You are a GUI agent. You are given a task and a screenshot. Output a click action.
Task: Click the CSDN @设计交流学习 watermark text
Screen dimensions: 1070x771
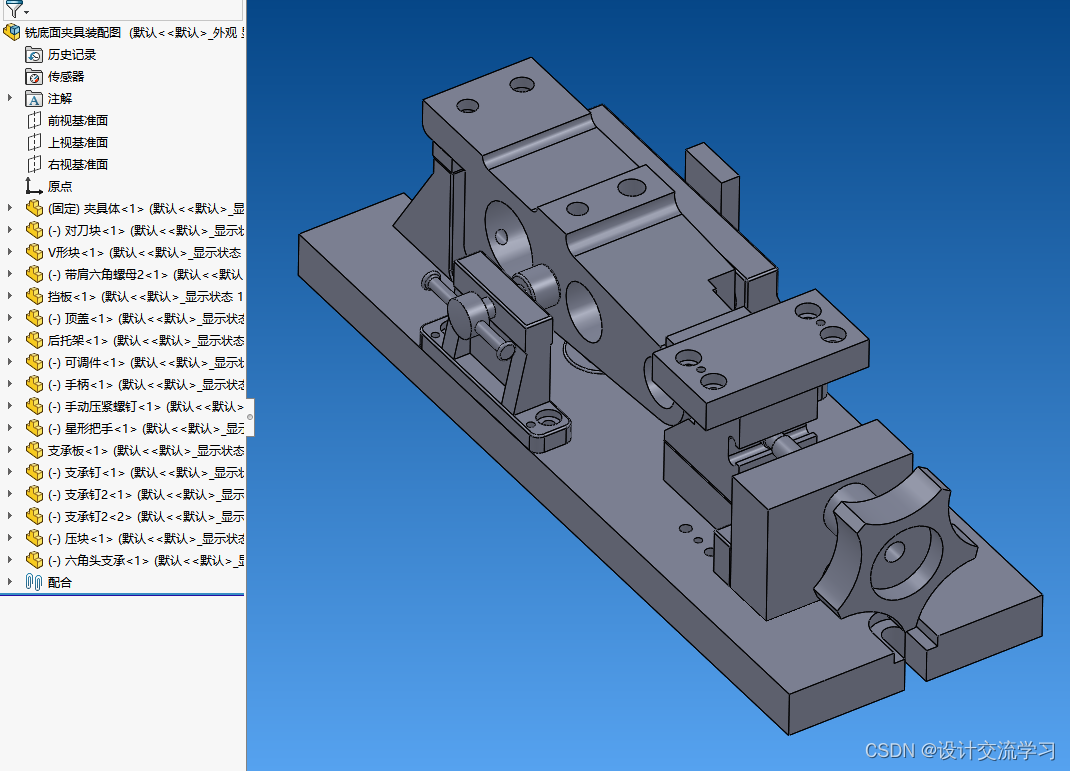tap(960, 748)
